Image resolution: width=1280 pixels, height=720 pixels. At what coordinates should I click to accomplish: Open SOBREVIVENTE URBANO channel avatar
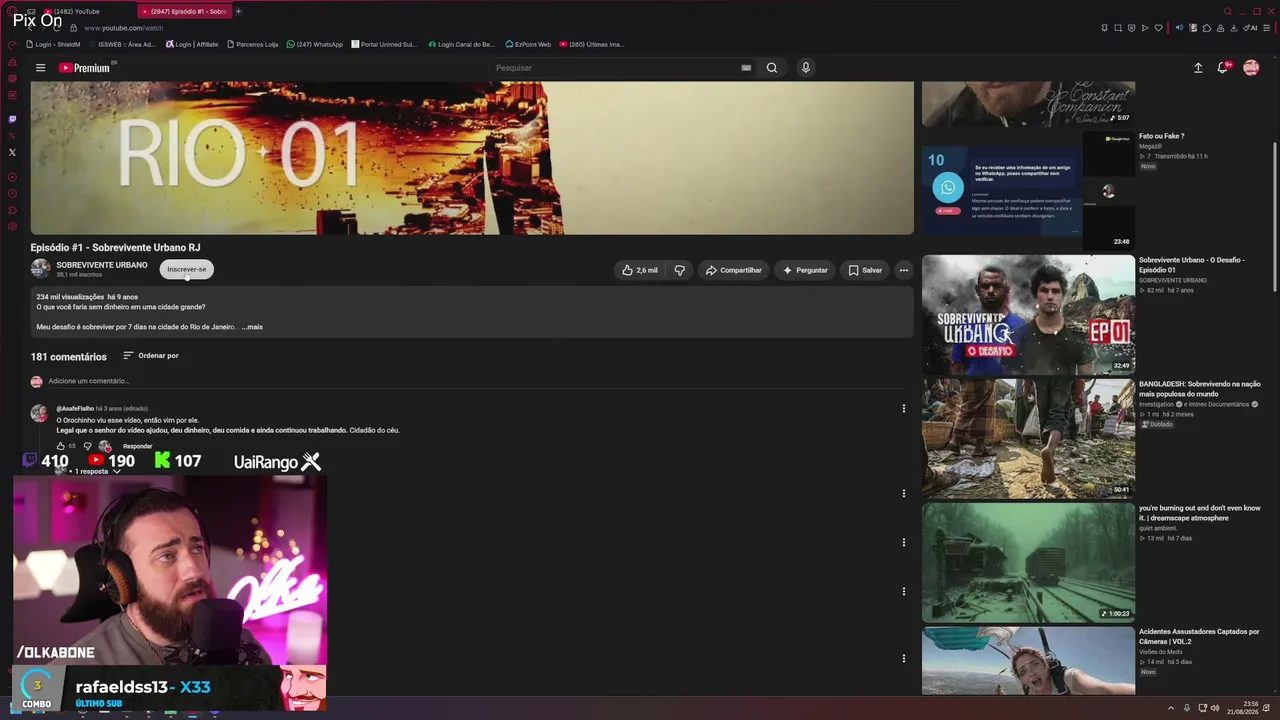[x=40, y=268]
